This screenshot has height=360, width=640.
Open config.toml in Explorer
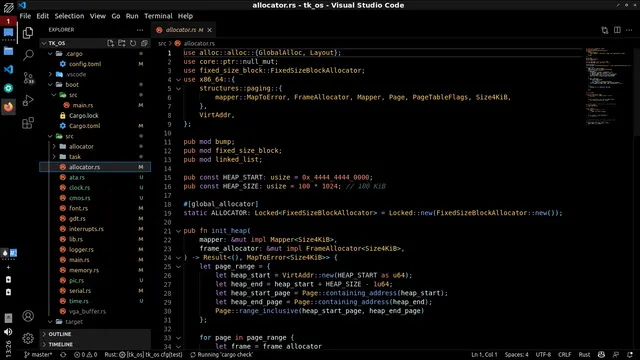85,64
